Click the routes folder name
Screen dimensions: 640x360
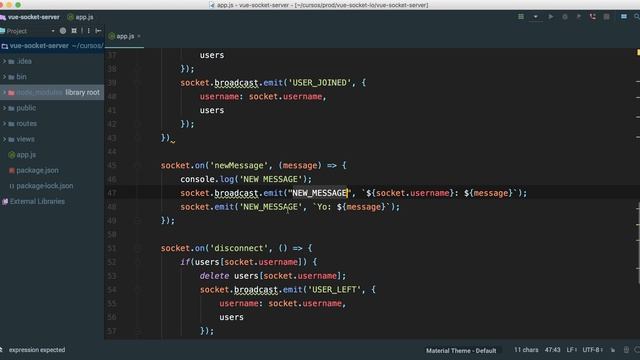[x=27, y=123]
